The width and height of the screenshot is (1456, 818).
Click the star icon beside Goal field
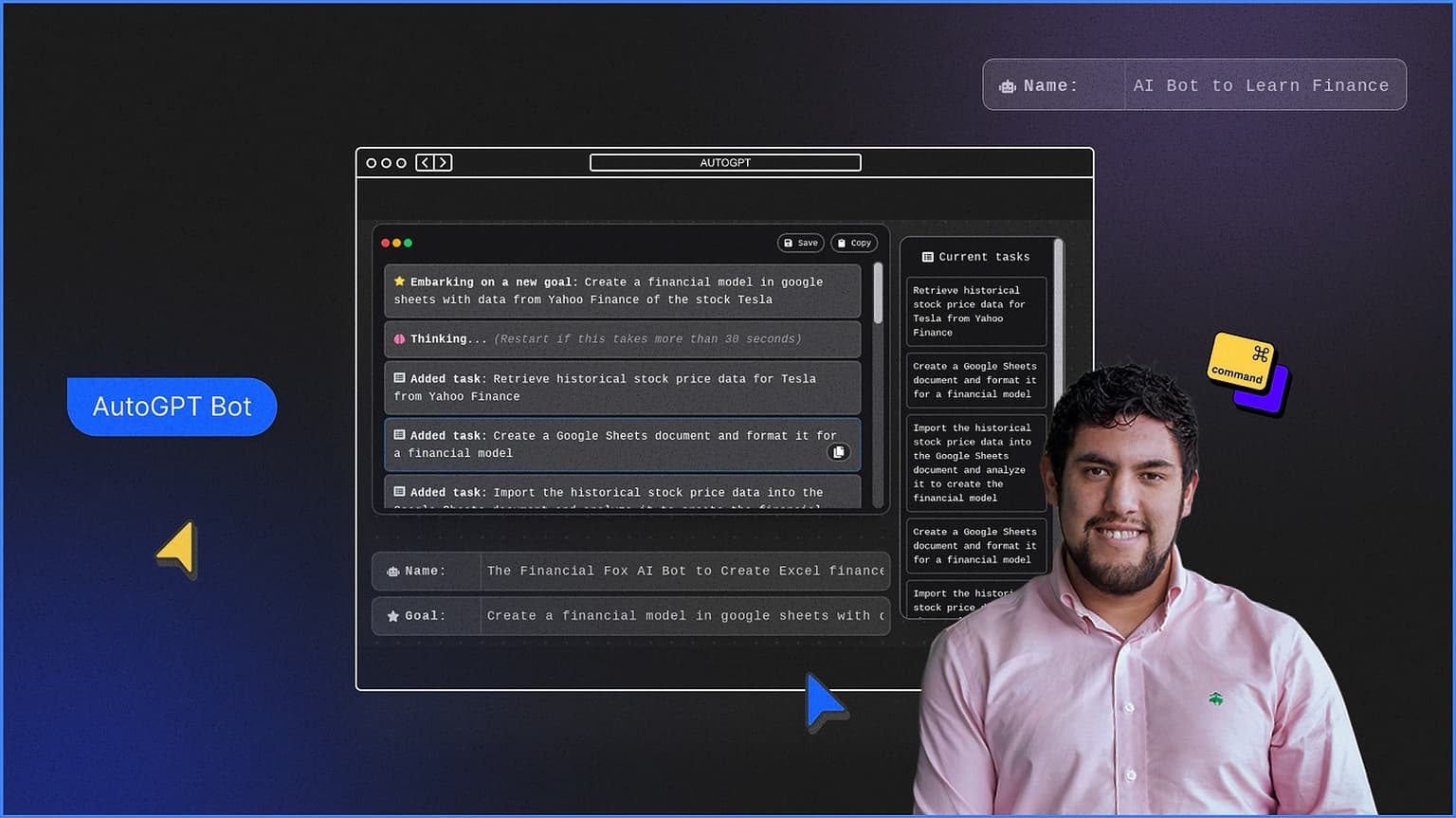pos(393,616)
